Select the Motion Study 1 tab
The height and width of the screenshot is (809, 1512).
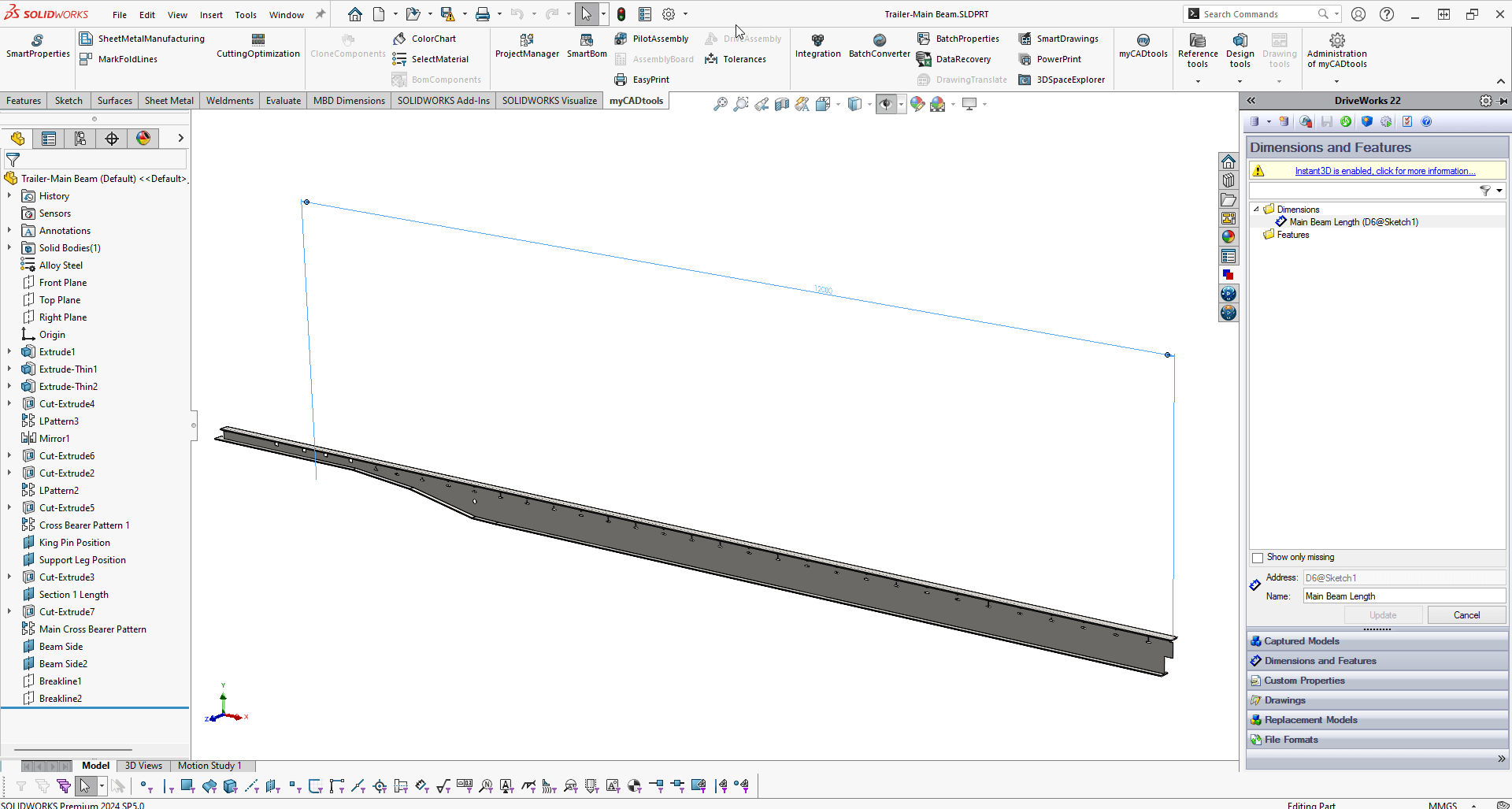tap(209, 766)
